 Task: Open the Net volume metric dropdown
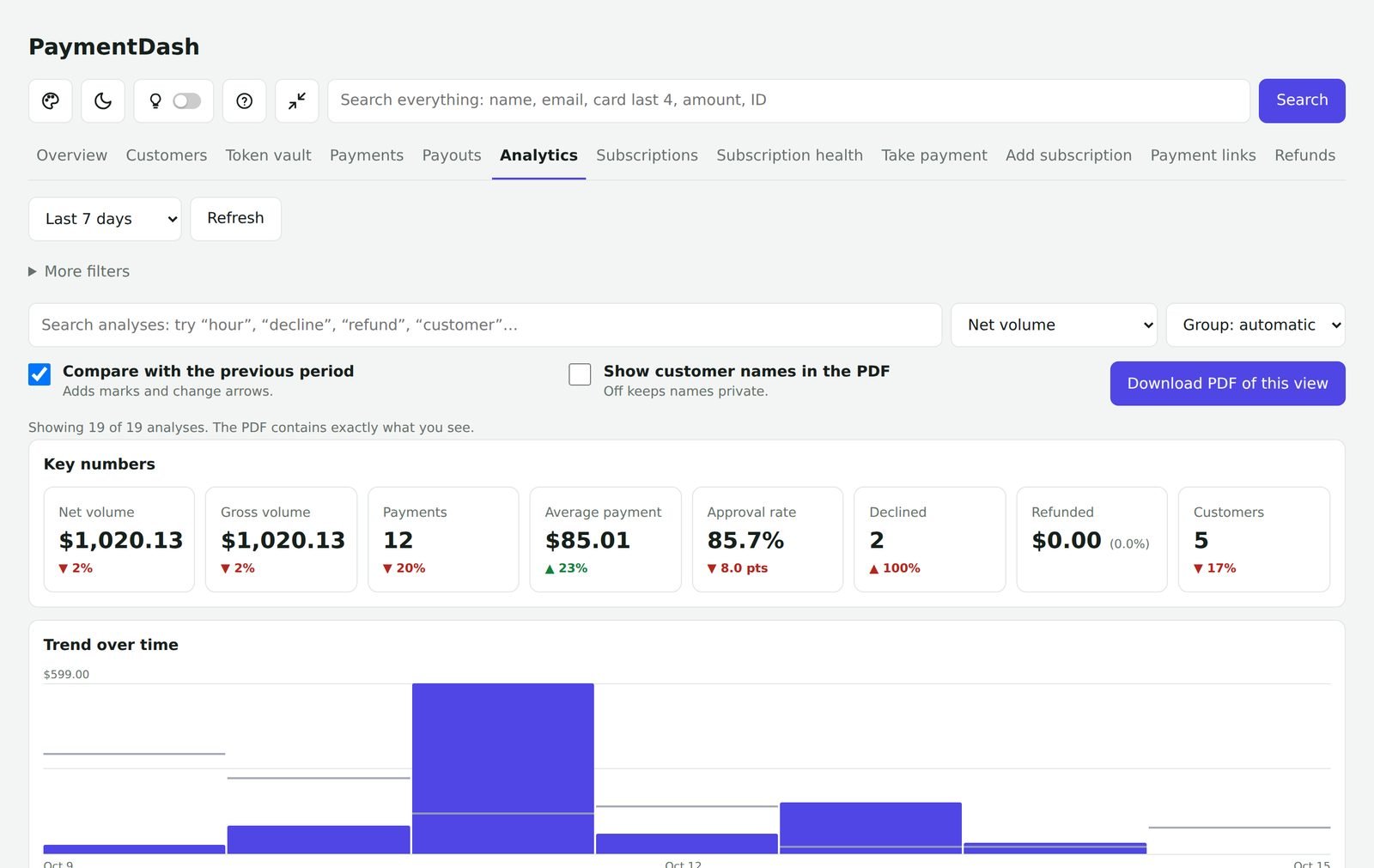click(x=1054, y=325)
